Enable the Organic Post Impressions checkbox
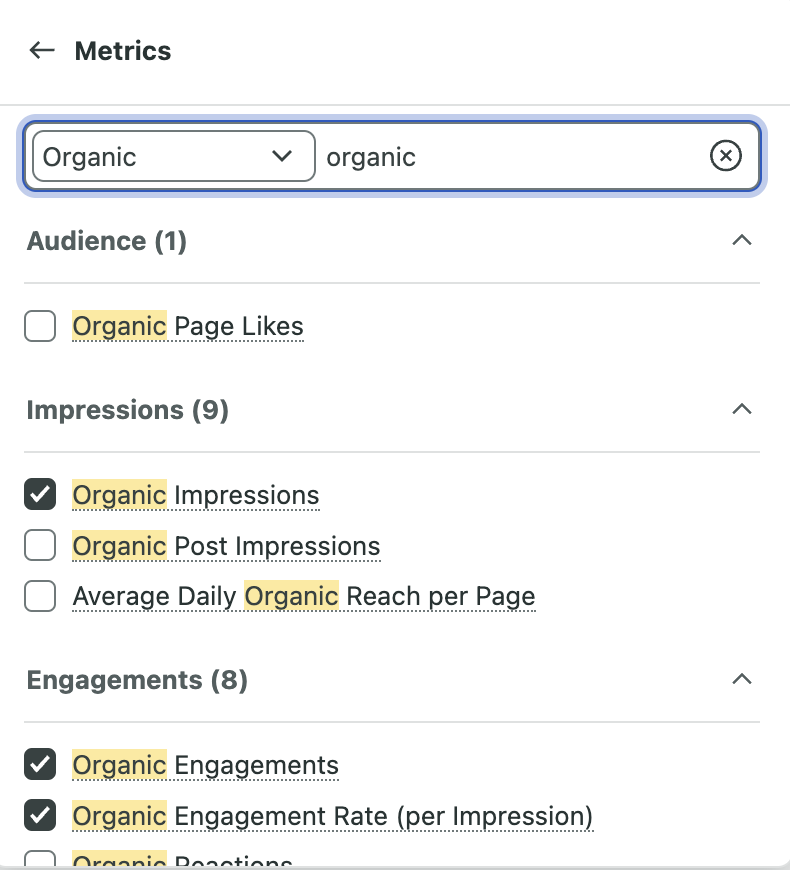 click(40, 546)
